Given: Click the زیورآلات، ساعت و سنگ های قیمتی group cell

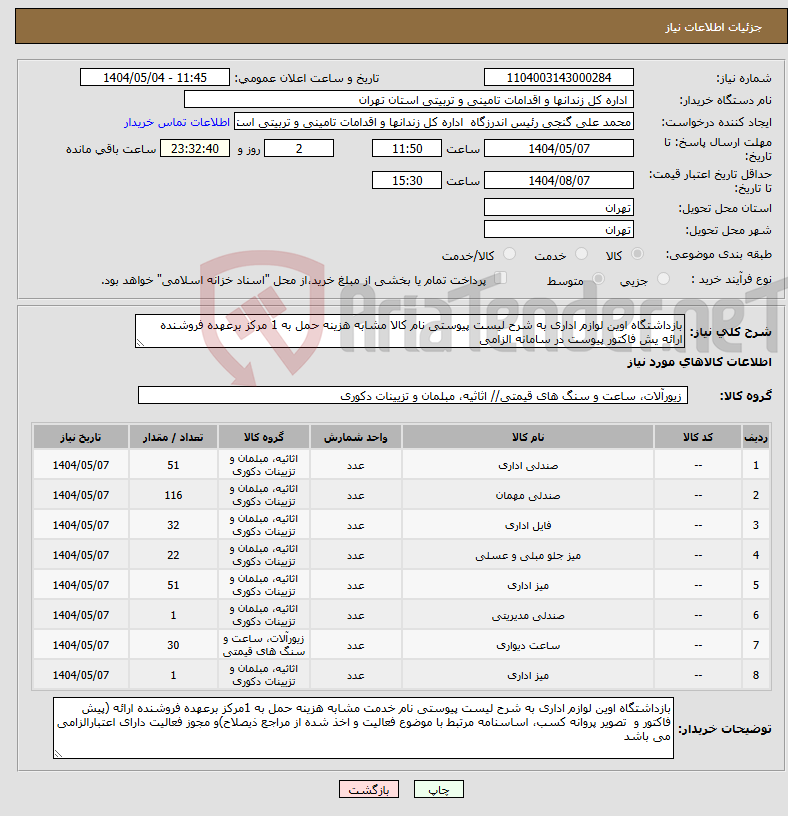Looking at the screenshot, I should click(264, 645).
